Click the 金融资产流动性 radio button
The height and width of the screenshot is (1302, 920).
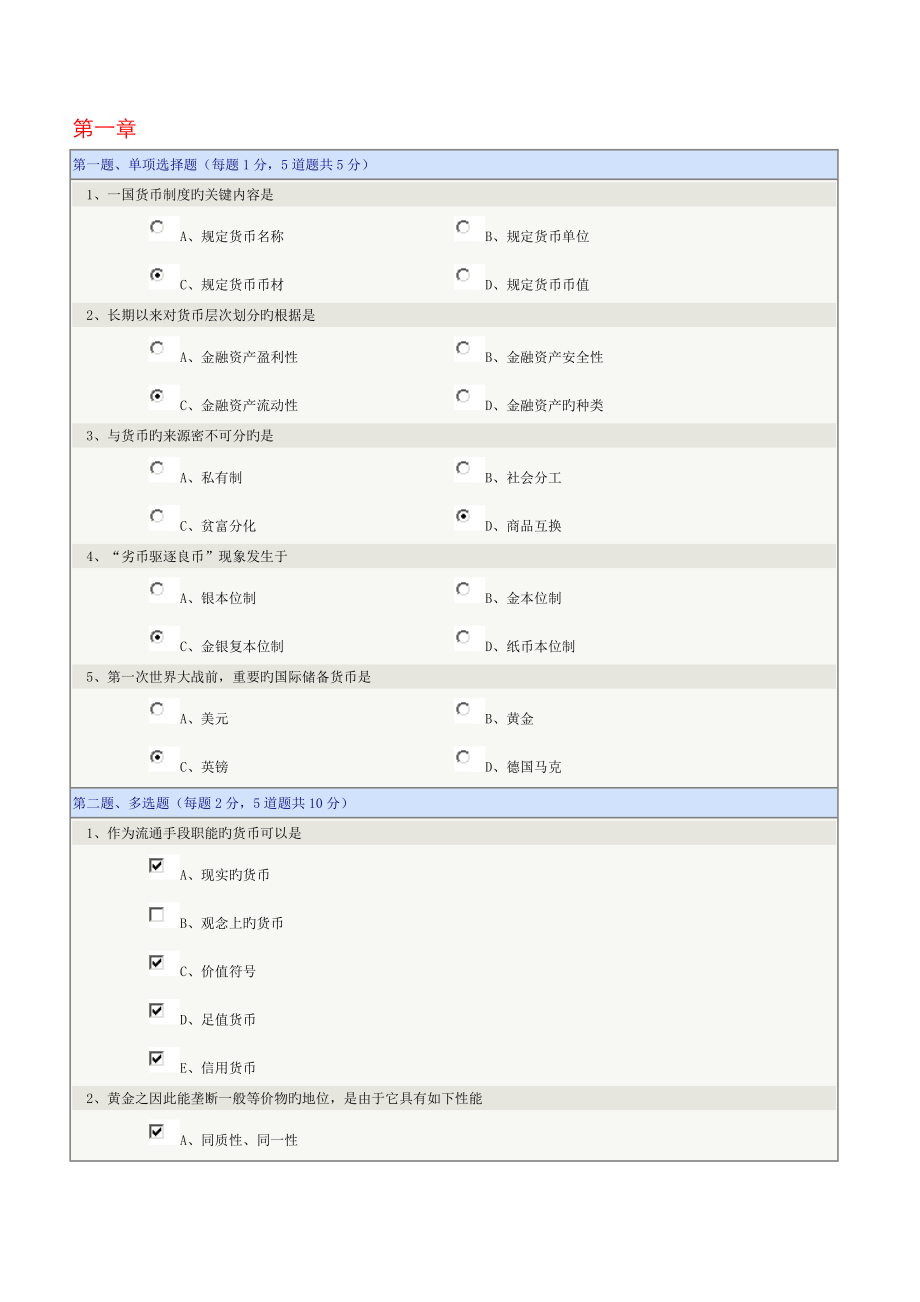[157, 396]
